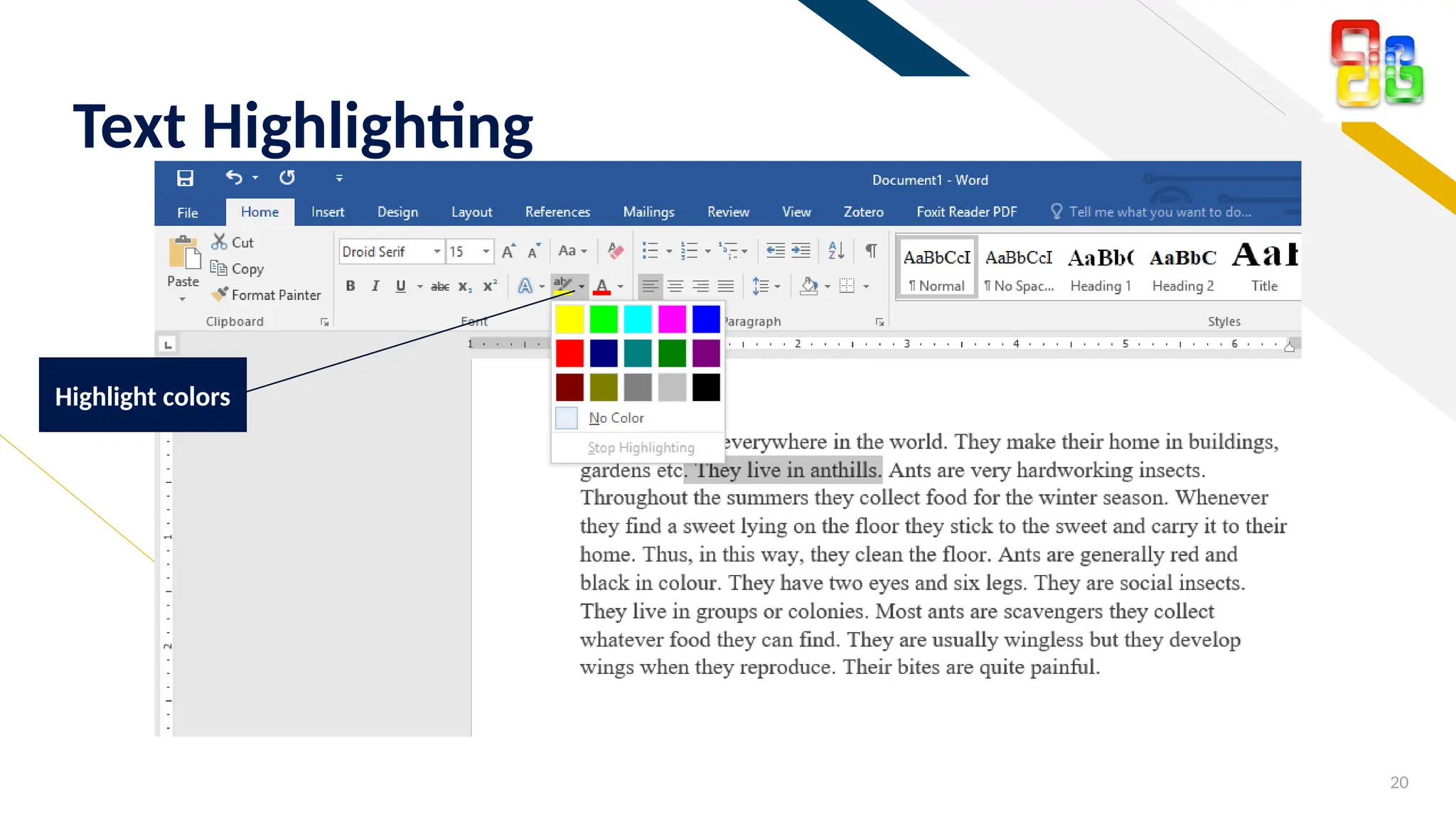Clear all formatting with the eraser icon
Image resolution: width=1456 pixels, height=819 pixels.
616,251
